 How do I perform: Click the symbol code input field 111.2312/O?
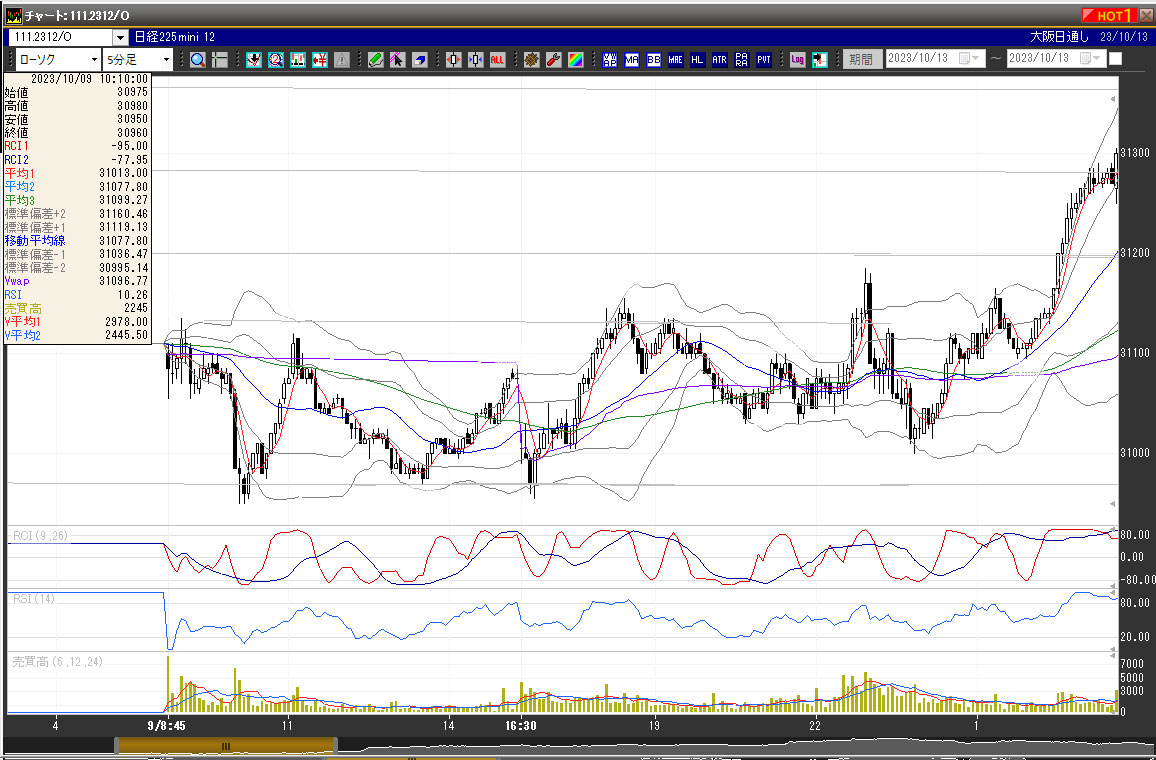60,37
